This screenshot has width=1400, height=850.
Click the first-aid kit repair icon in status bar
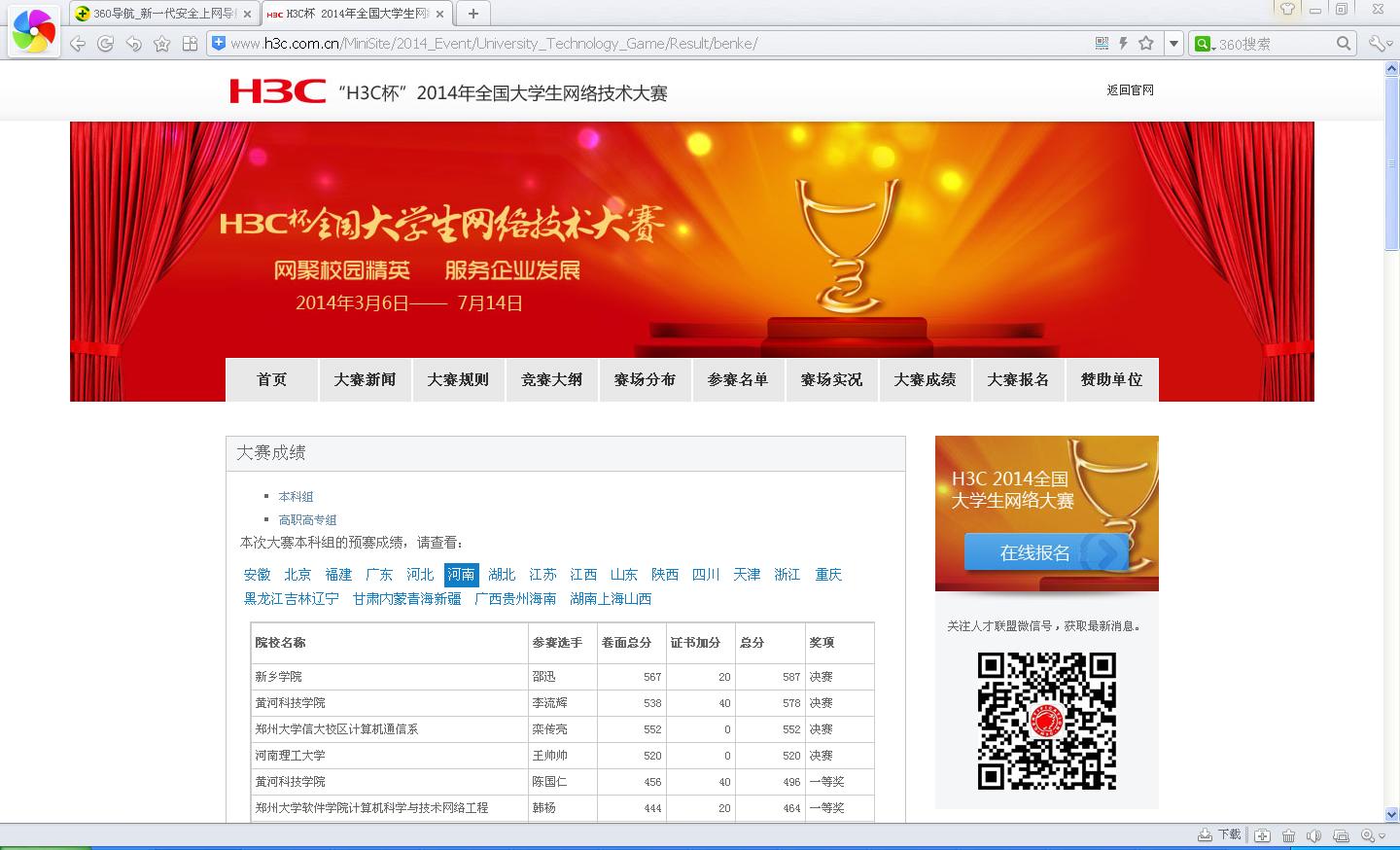(x=1262, y=835)
